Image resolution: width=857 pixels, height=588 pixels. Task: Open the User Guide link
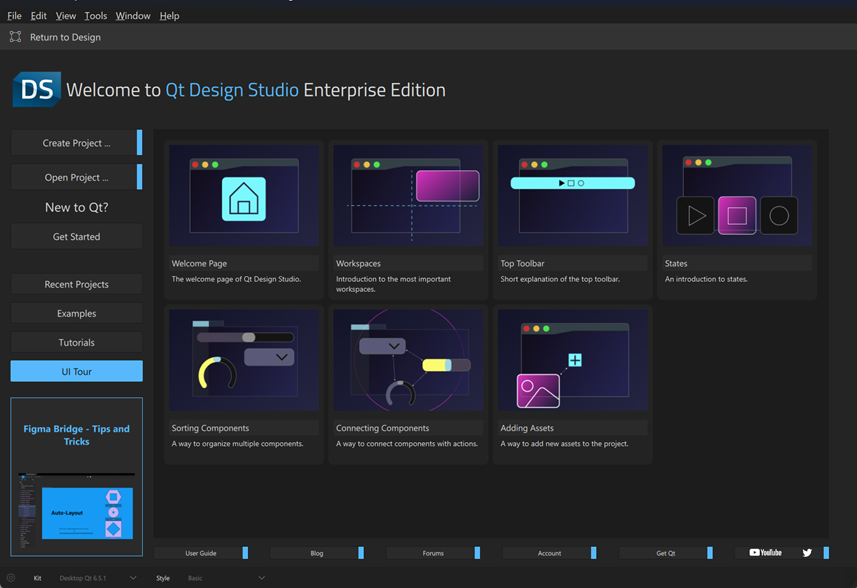203,552
